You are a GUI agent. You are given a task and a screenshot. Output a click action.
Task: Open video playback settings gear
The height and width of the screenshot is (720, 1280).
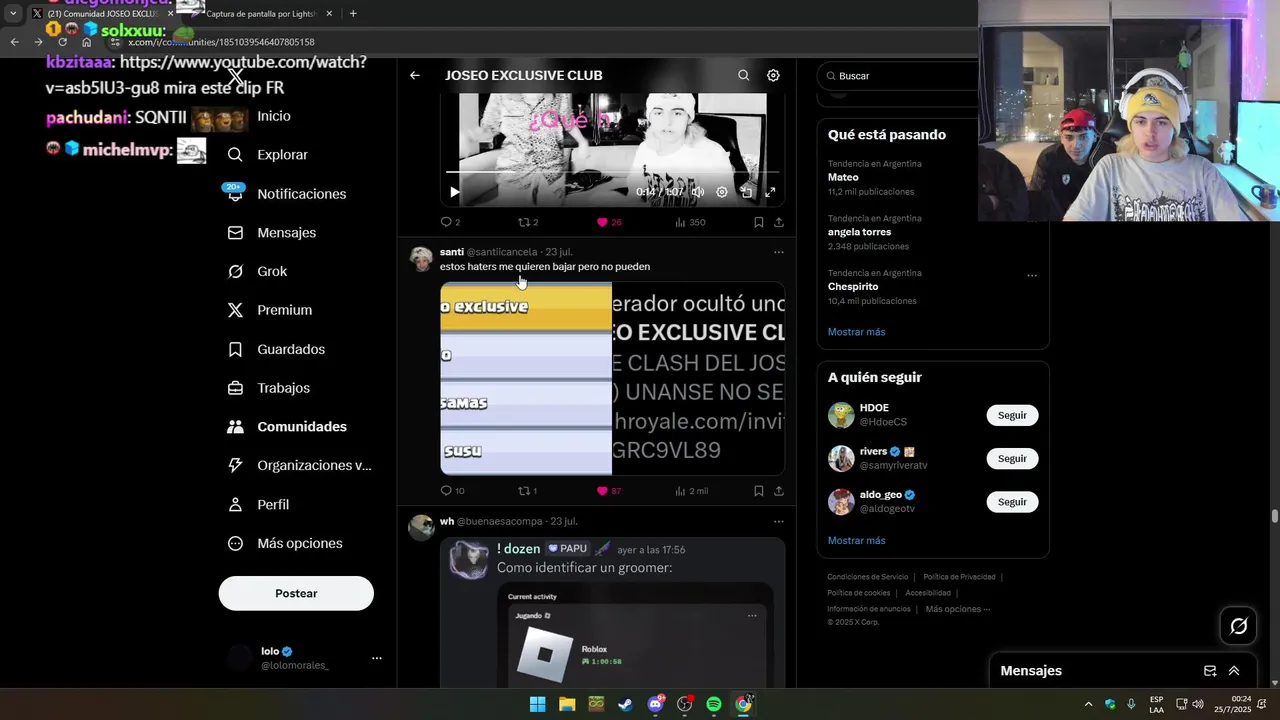click(x=722, y=192)
